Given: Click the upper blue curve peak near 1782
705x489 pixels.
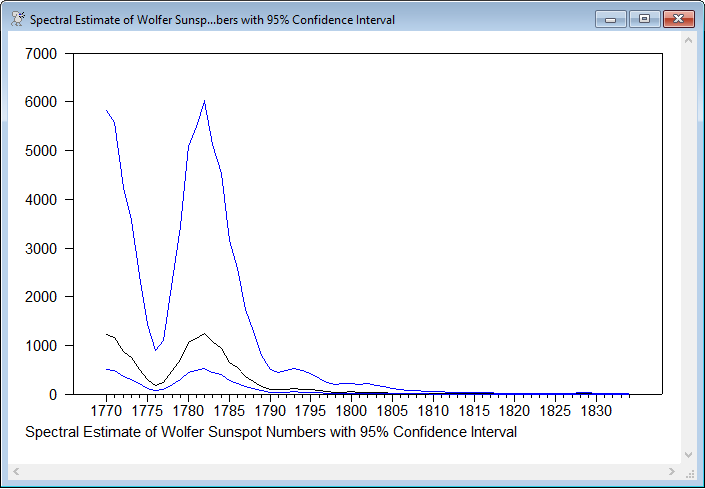Looking at the screenshot, I should [204, 101].
